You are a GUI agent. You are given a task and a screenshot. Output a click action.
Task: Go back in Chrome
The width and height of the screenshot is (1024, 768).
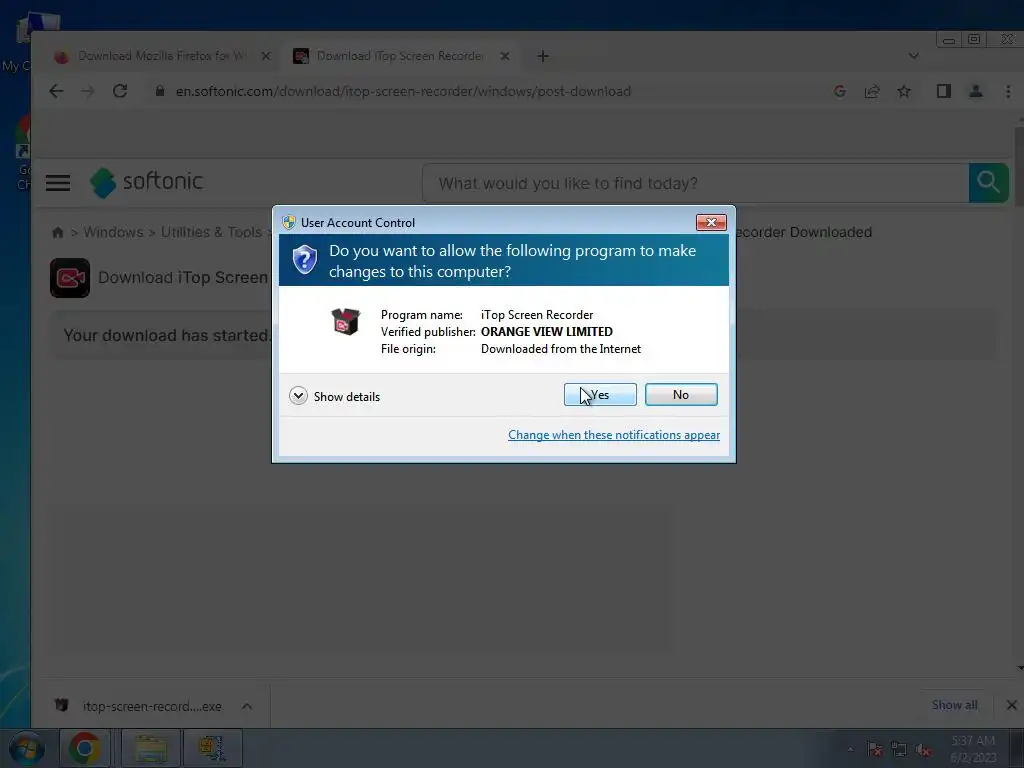click(56, 91)
